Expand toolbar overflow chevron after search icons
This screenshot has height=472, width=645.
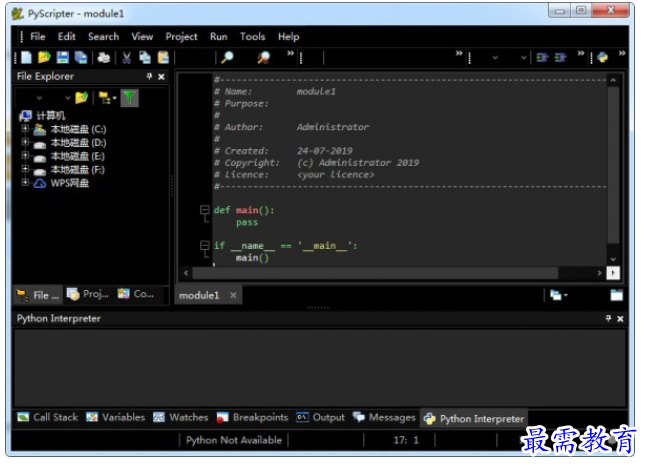tap(290, 53)
